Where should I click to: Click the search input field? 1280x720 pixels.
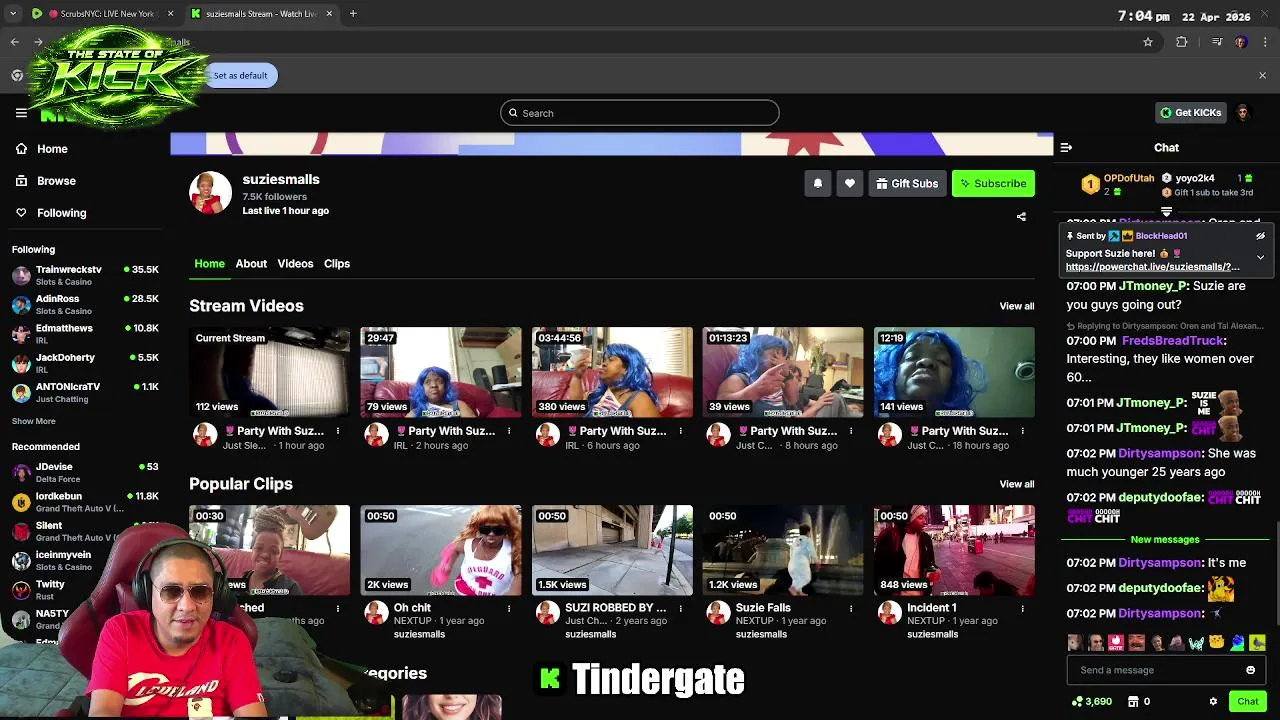click(640, 113)
